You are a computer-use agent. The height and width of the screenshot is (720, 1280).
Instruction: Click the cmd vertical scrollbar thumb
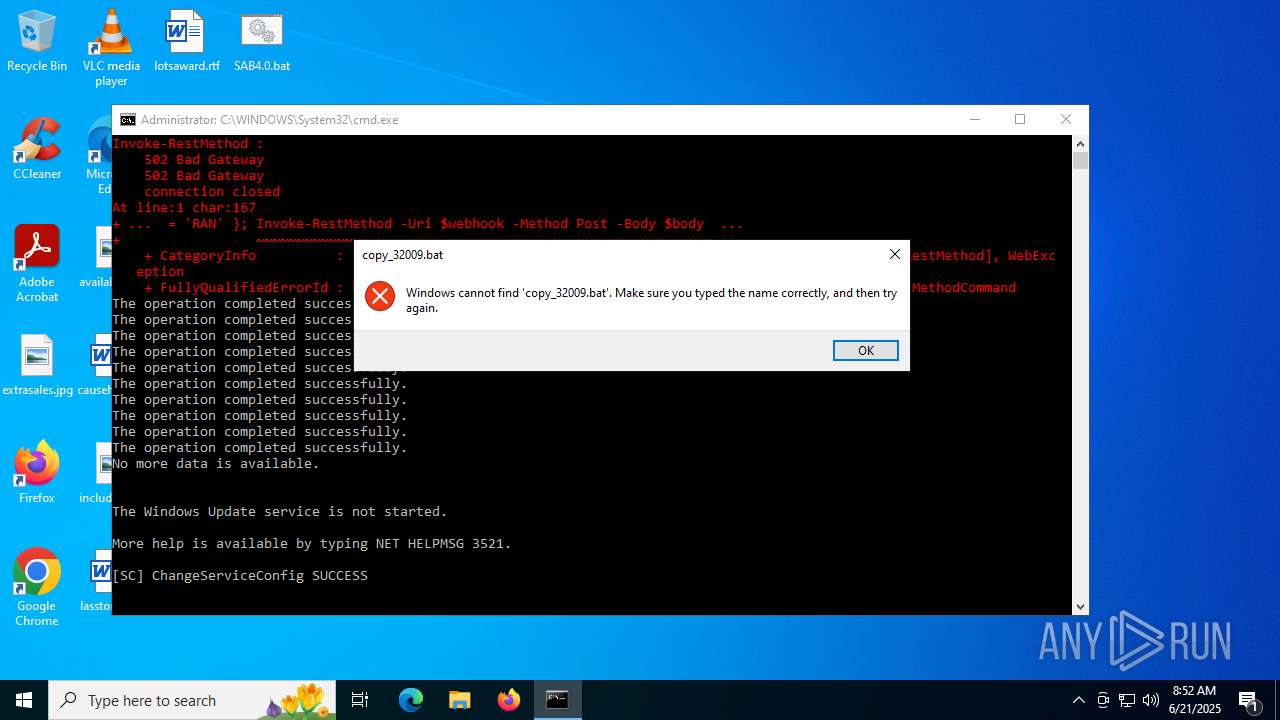coord(1080,160)
